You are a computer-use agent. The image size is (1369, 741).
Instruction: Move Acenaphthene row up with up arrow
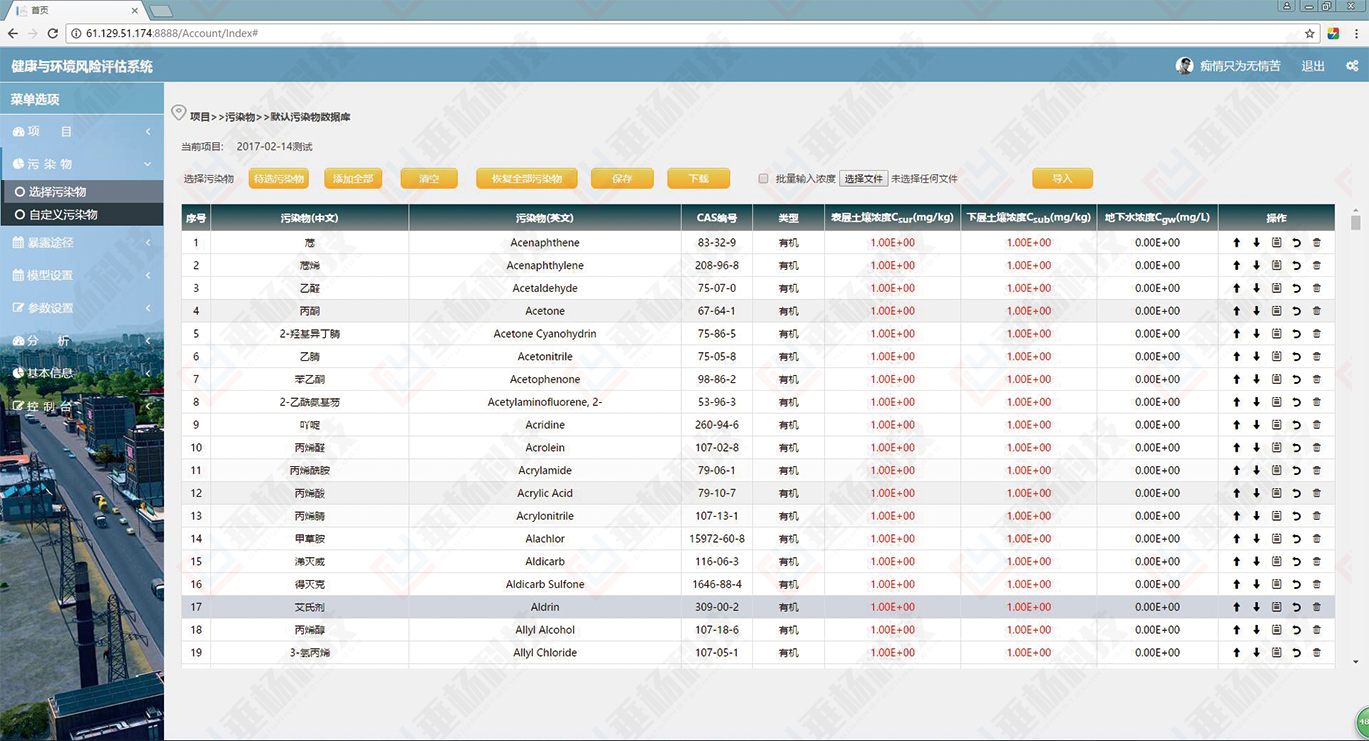point(1236,243)
